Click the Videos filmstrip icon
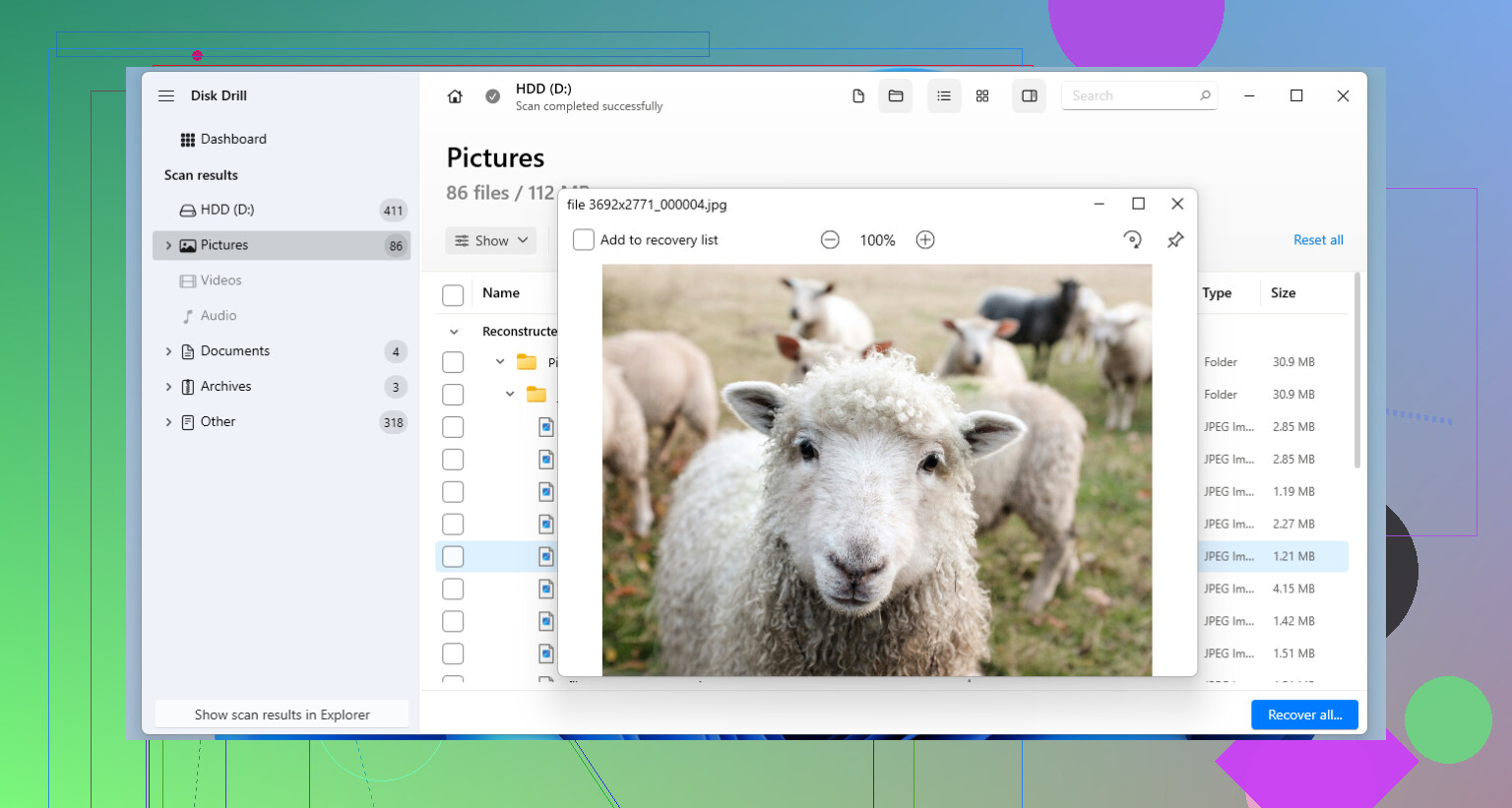Image resolution: width=1512 pixels, height=808 pixels. (187, 280)
